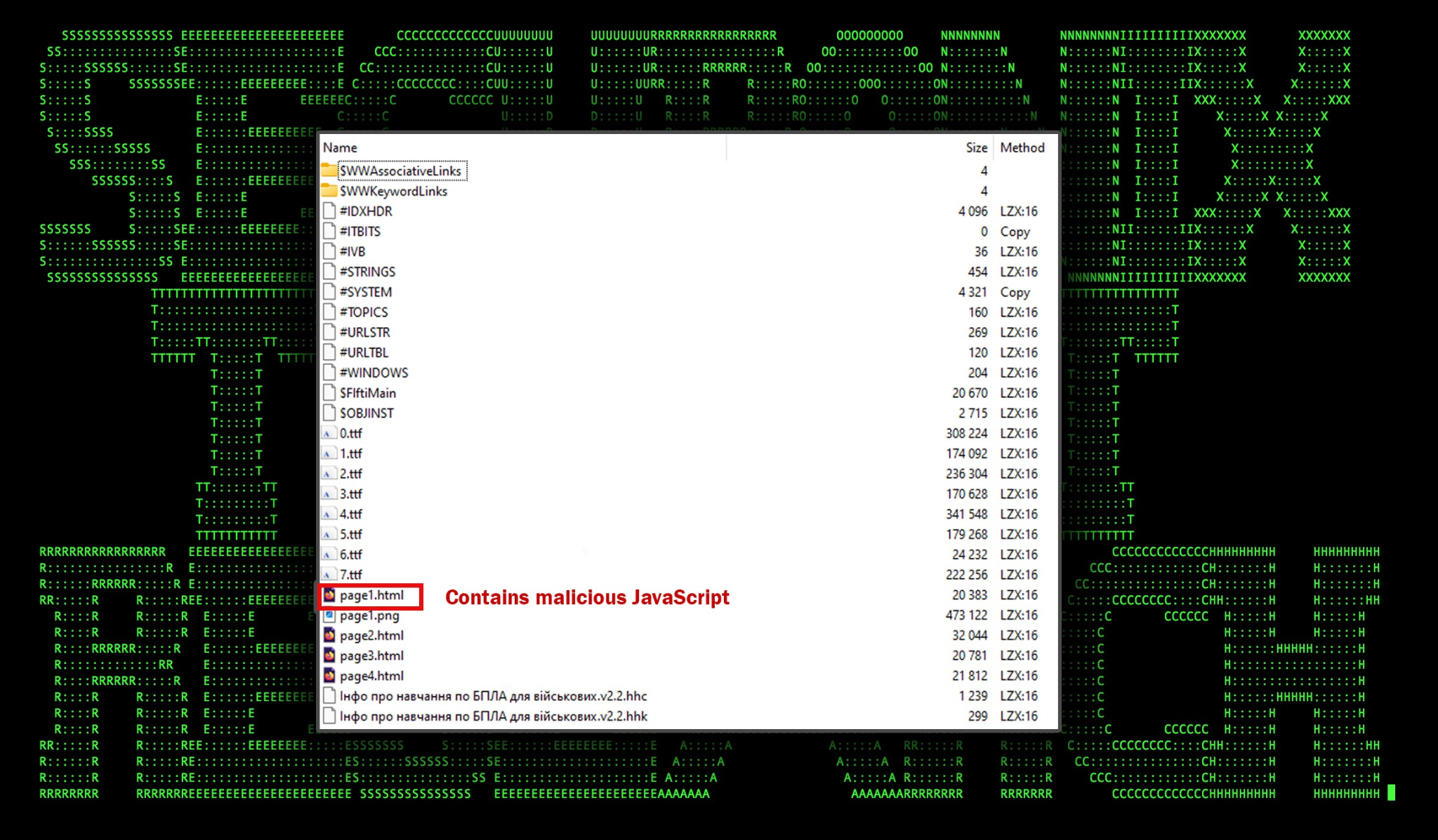Click the Method column header
This screenshot has height=840, width=1438.
coord(1022,148)
